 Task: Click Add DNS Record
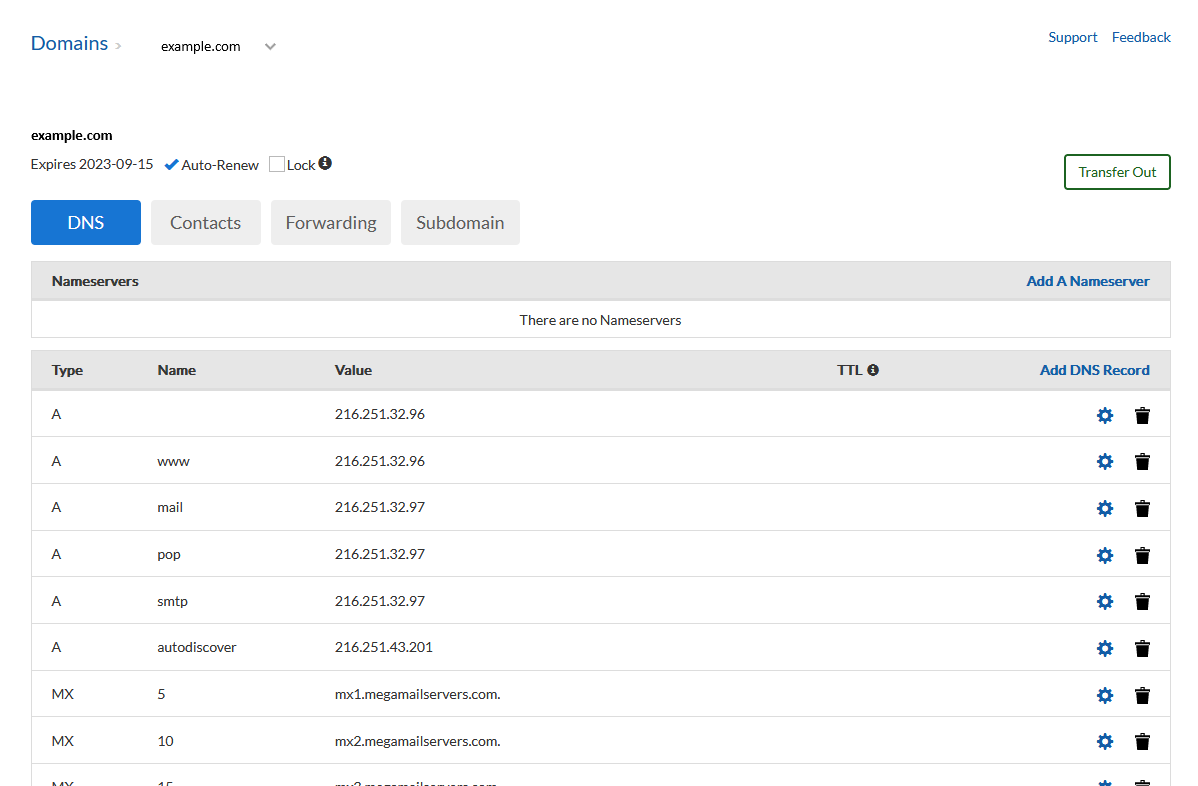tap(1094, 369)
